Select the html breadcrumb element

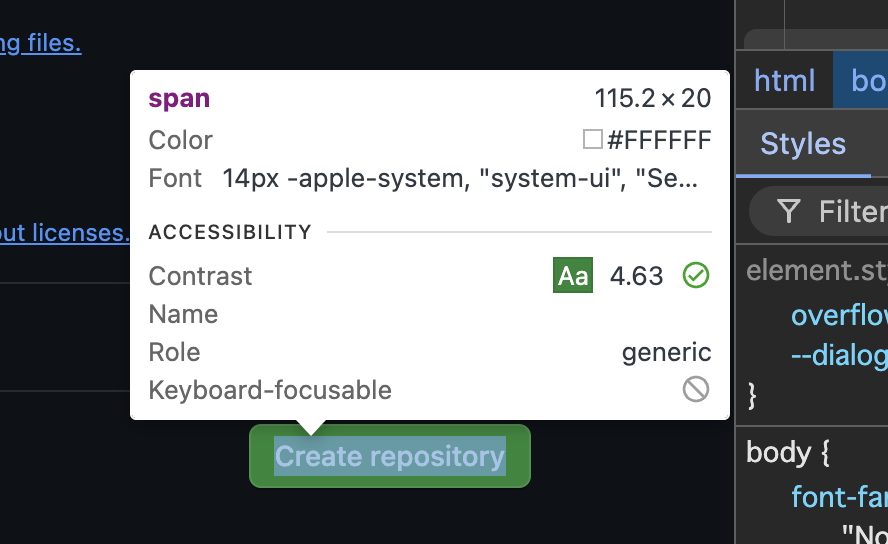click(784, 80)
